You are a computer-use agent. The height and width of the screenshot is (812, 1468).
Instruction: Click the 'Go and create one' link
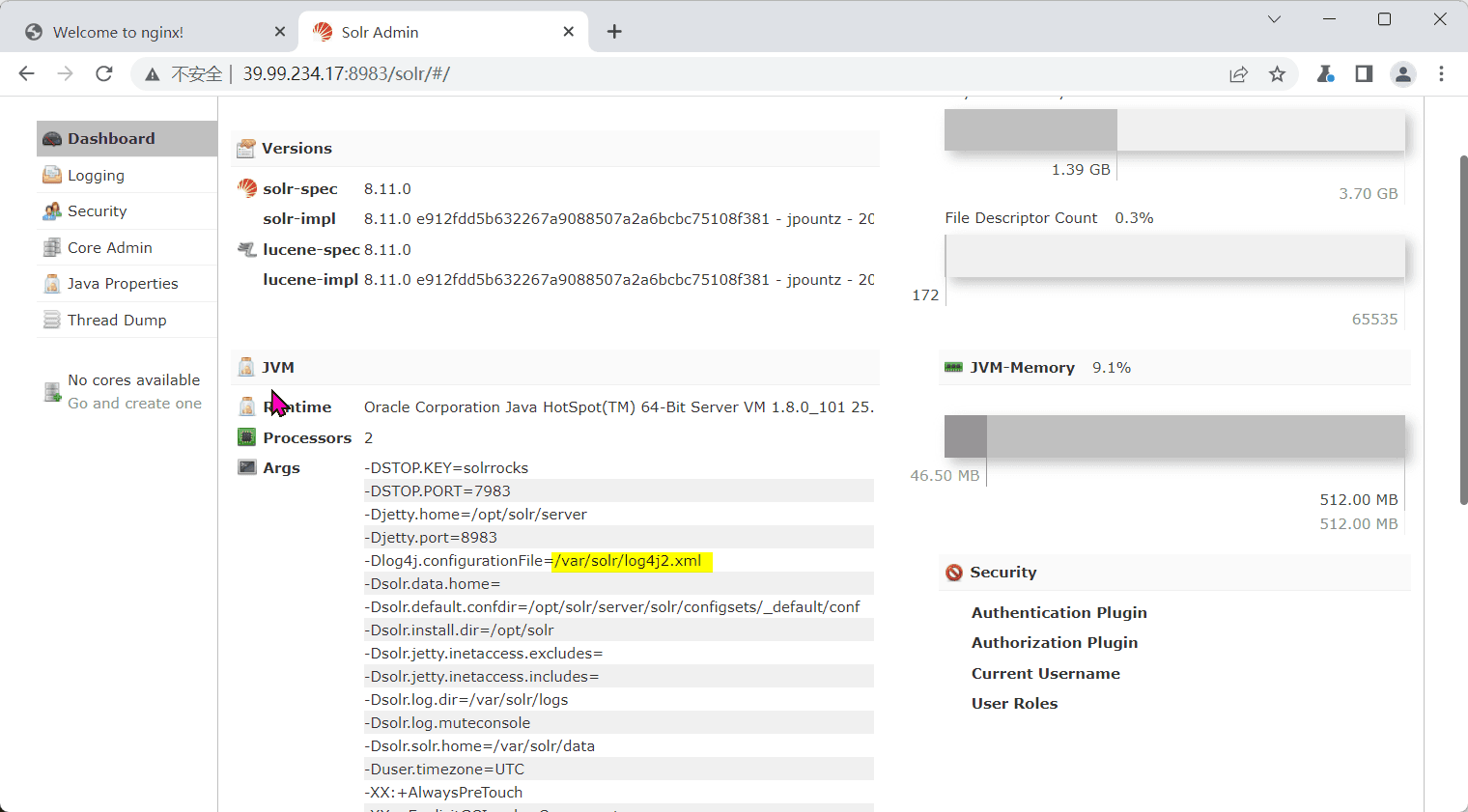[x=134, y=404]
